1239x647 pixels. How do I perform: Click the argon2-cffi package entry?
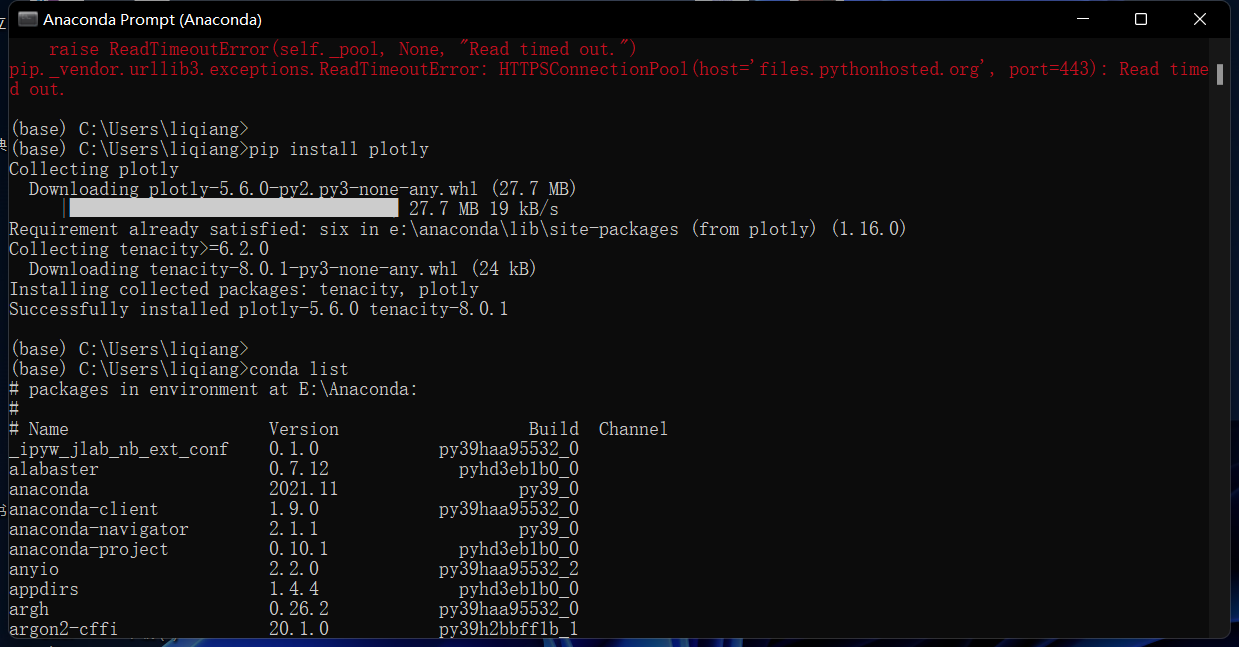[62, 628]
